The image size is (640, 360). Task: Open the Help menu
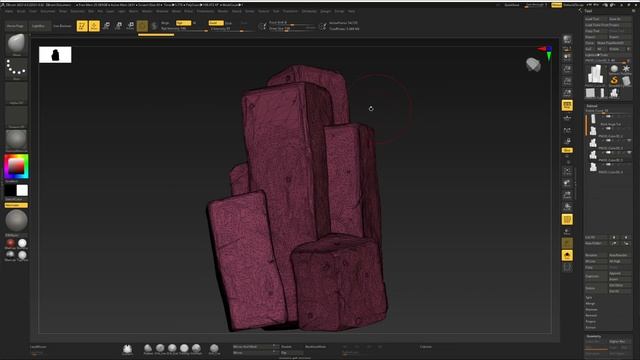click(x=351, y=11)
